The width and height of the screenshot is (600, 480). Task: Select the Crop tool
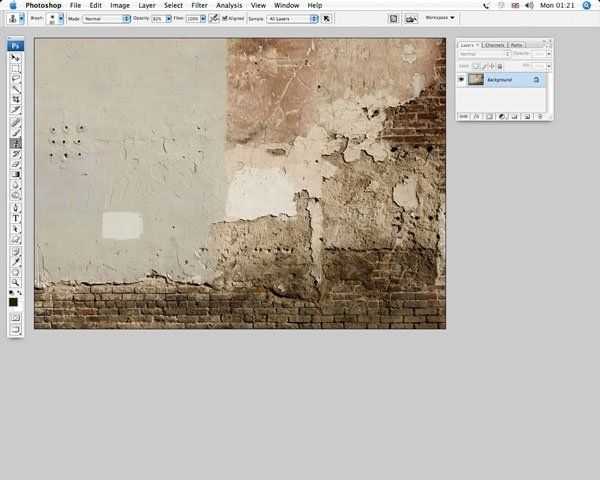point(16,100)
